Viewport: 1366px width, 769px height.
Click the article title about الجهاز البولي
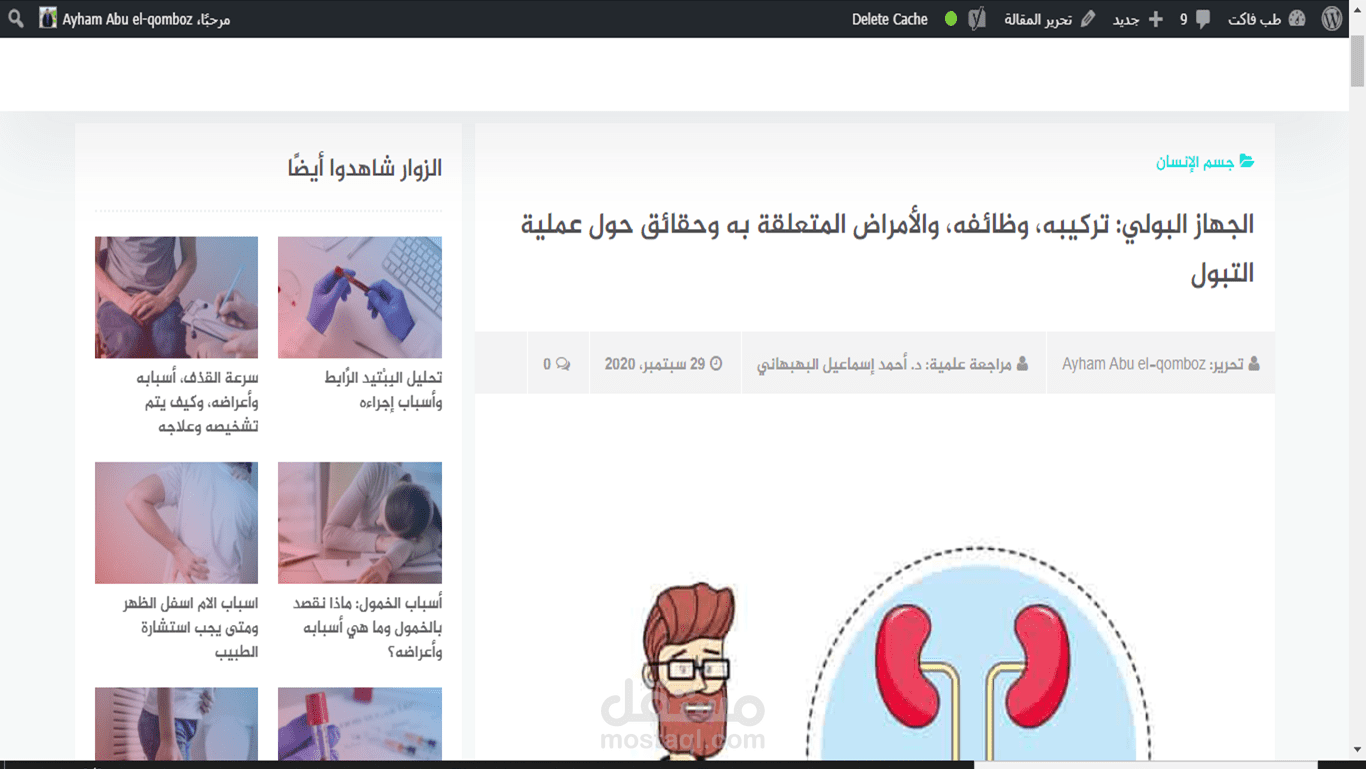[x=887, y=248]
